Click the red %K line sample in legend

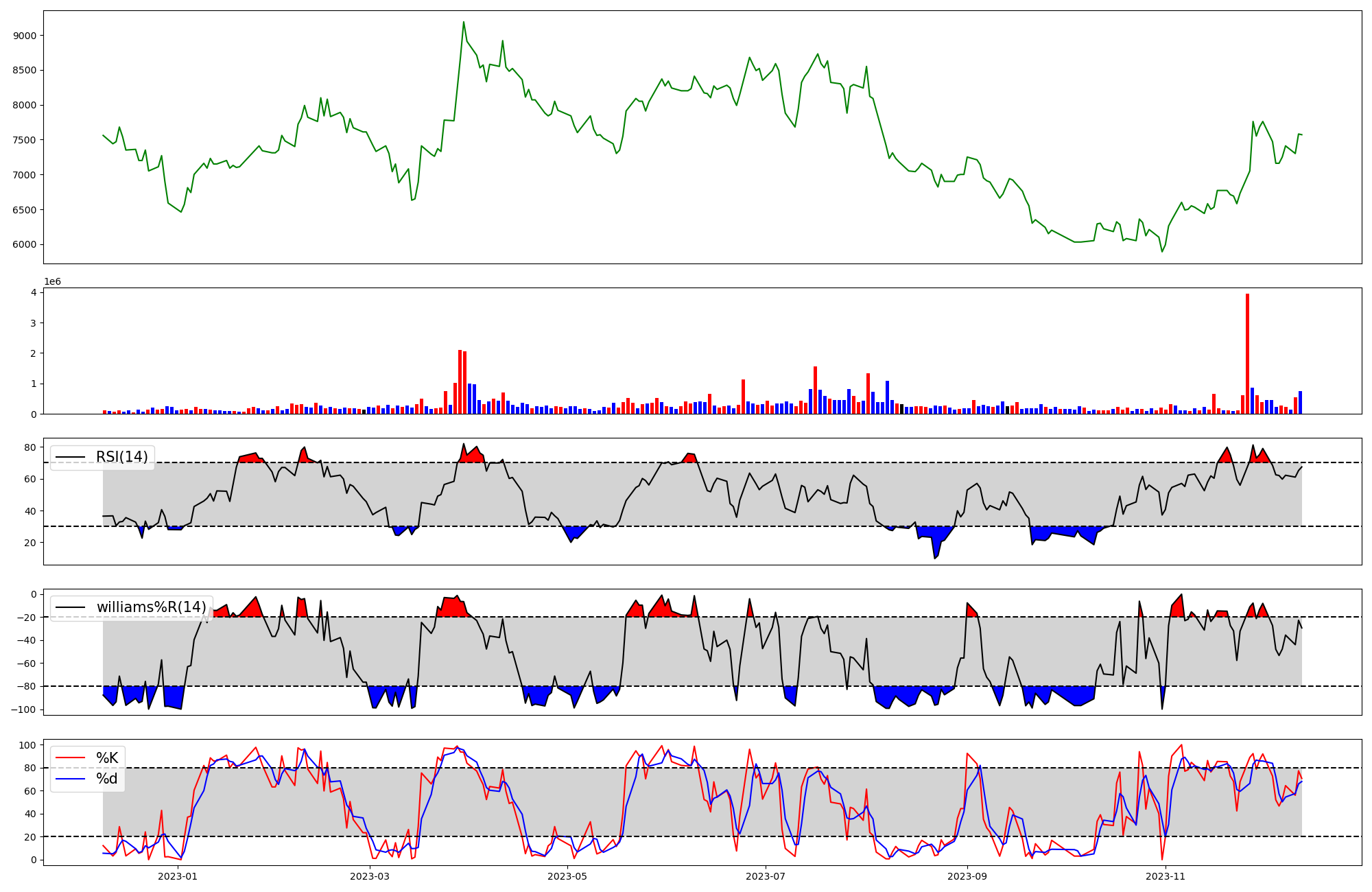[x=71, y=758]
